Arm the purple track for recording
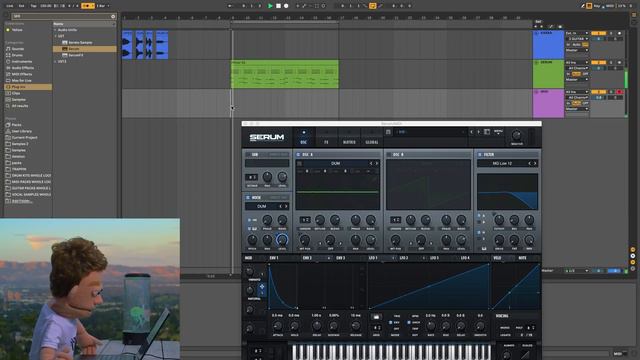Image resolution: width=640 pixels, height=360 pixels. [x=619, y=92]
